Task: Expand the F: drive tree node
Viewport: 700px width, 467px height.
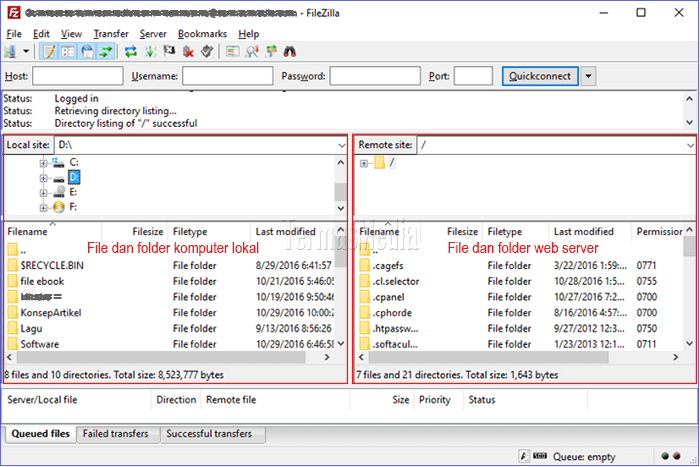Action: point(43,208)
